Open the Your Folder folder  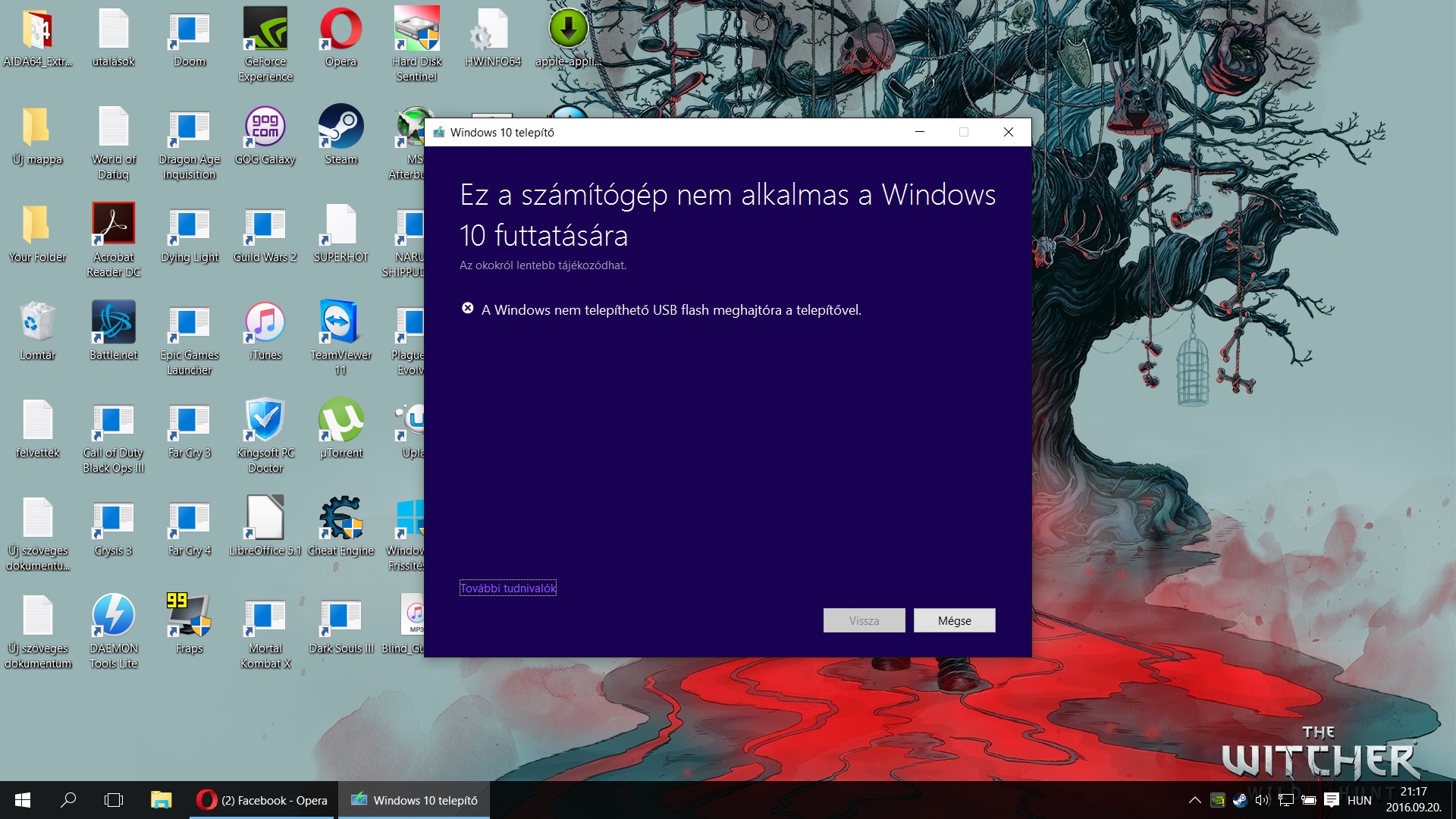37,234
